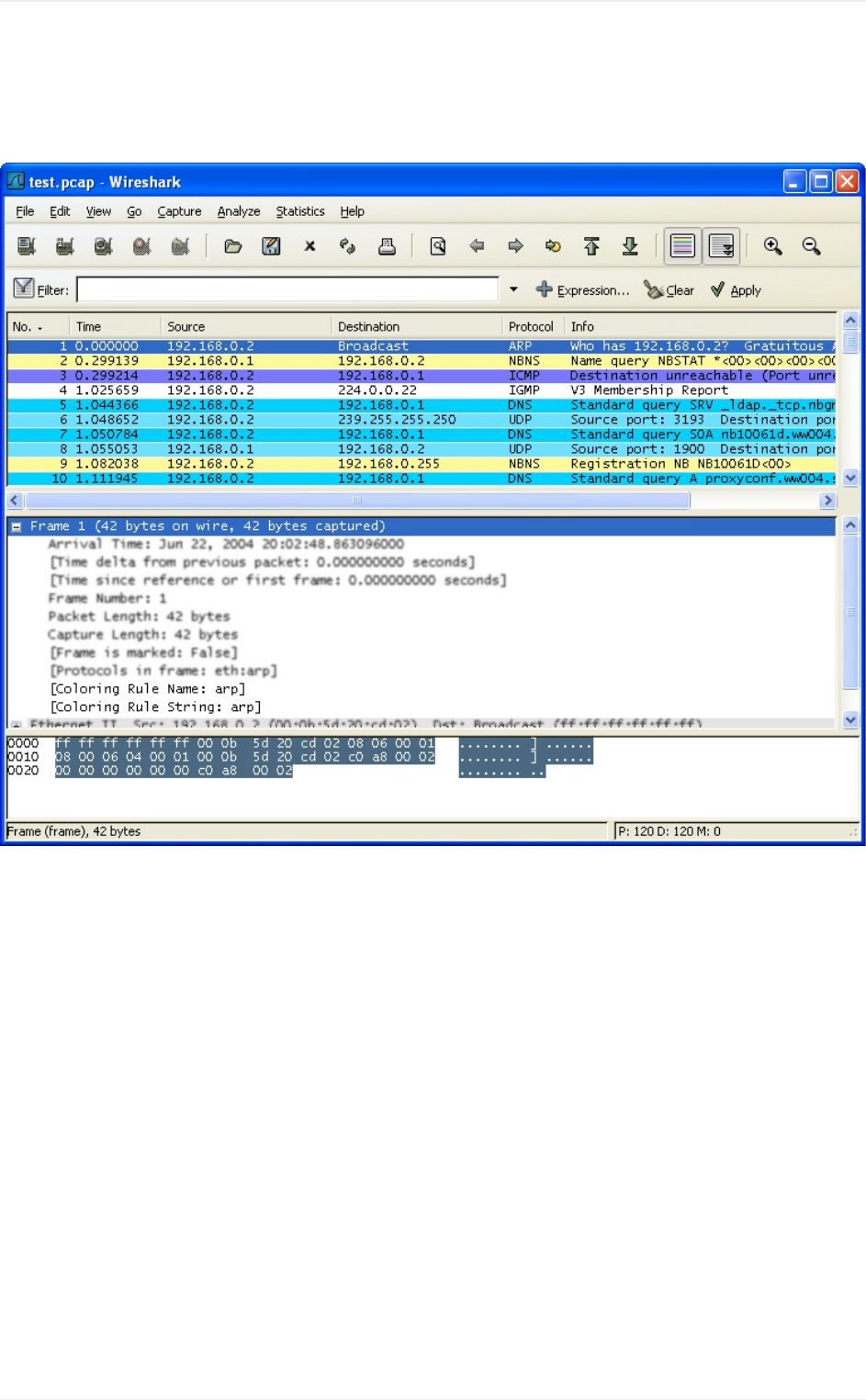The height and width of the screenshot is (1400, 866).
Task: Jump to the first packet icon
Action: (591, 246)
